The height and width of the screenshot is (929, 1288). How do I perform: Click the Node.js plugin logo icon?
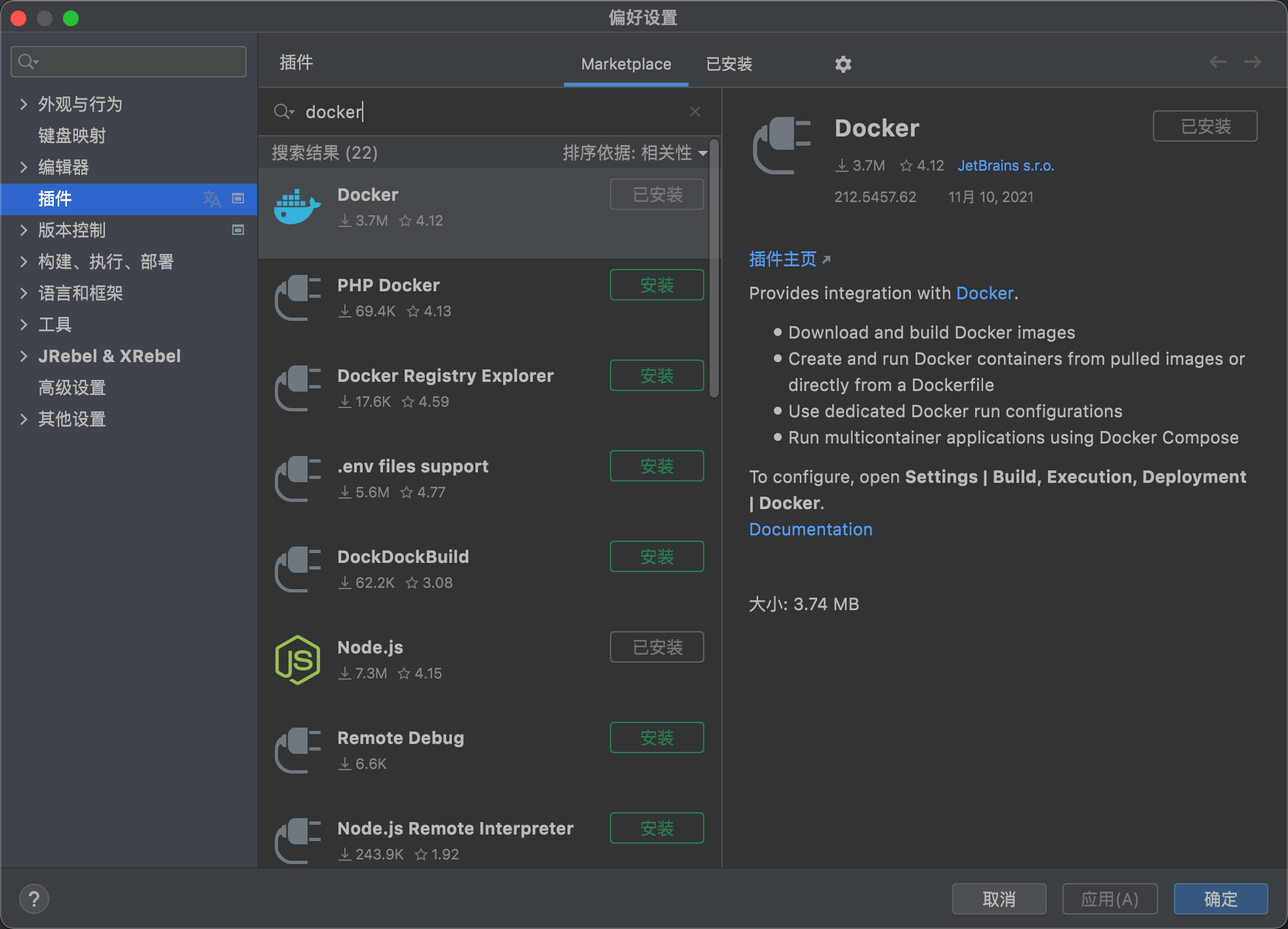pos(298,660)
